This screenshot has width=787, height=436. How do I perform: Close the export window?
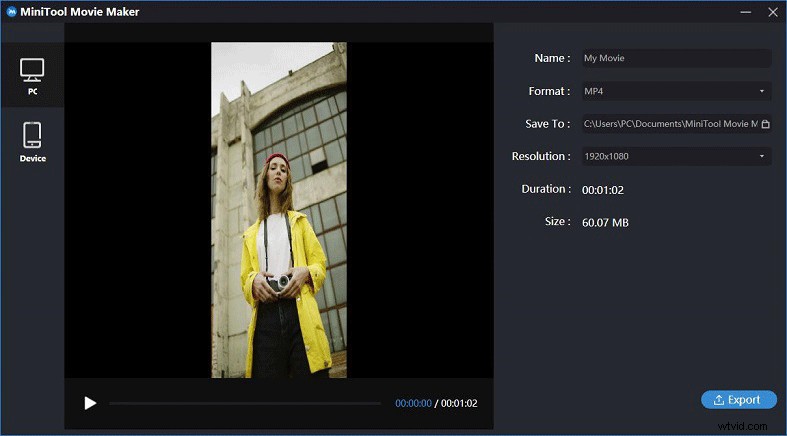tap(773, 12)
